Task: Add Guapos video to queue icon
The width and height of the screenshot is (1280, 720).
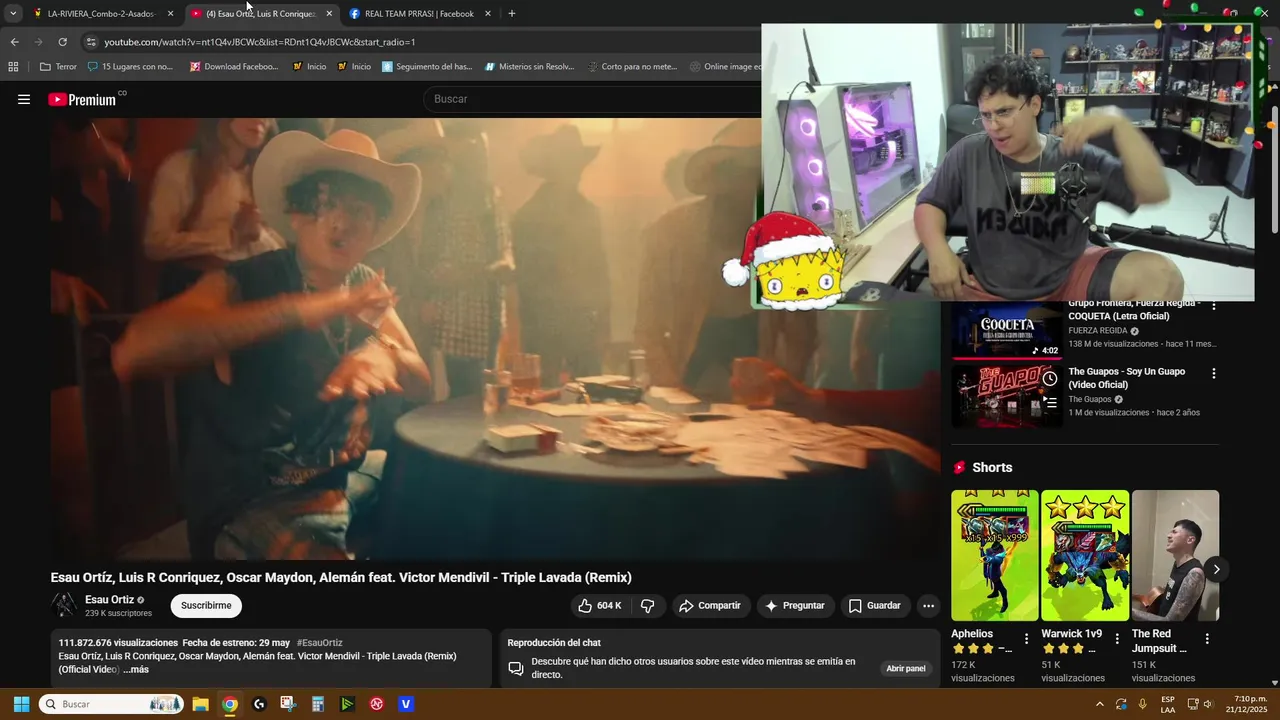Action: tap(1050, 403)
